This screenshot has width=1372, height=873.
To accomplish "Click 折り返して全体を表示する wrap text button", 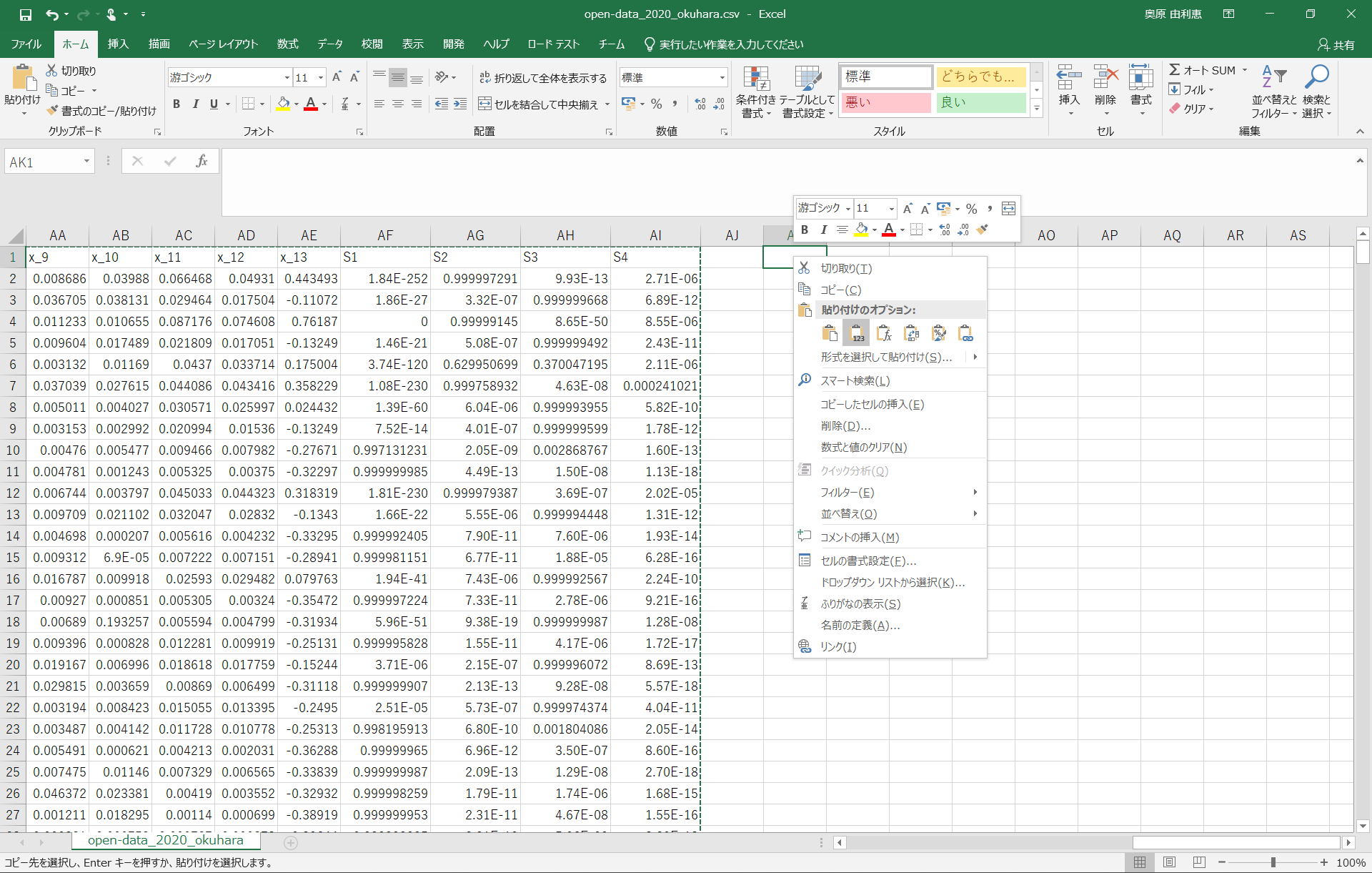I will pyautogui.click(x=543, y=78).
